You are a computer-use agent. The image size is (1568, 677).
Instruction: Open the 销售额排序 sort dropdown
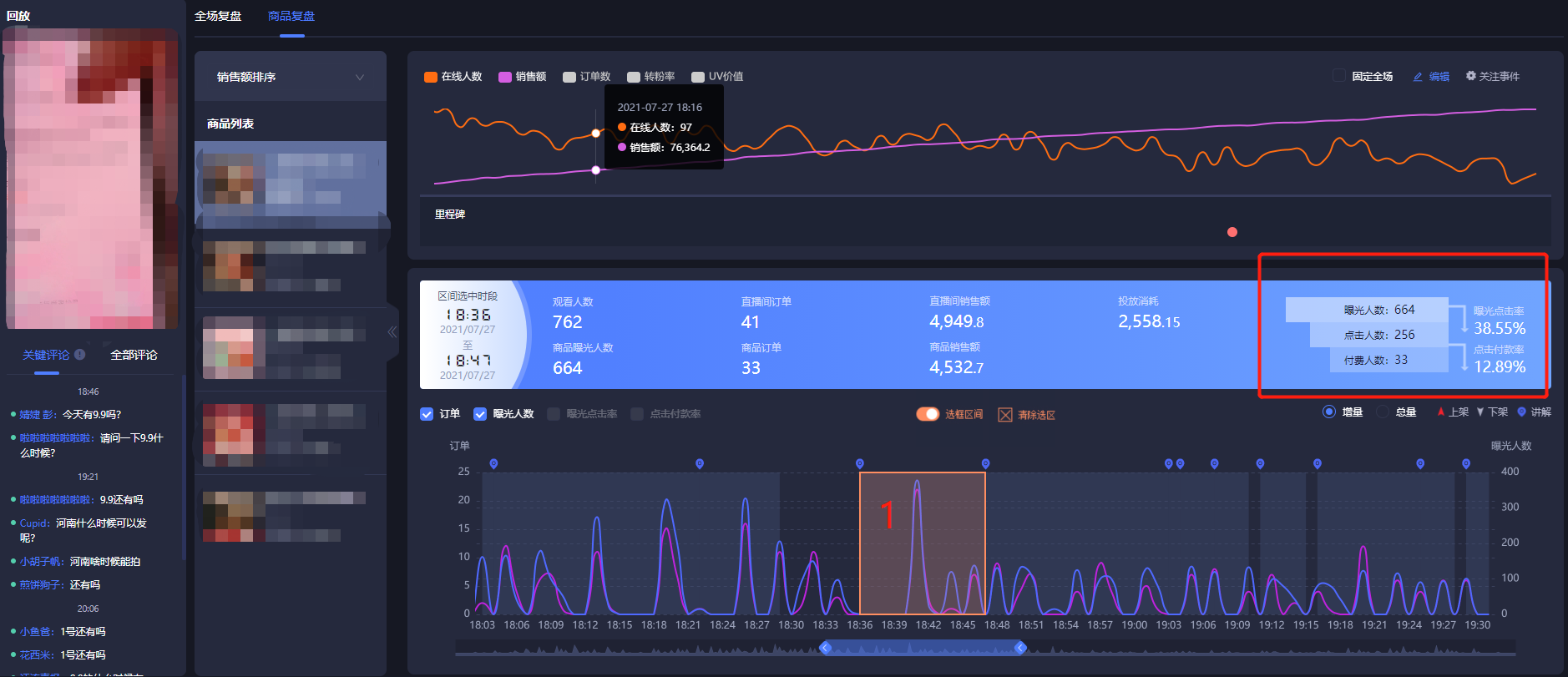(291, 77)
